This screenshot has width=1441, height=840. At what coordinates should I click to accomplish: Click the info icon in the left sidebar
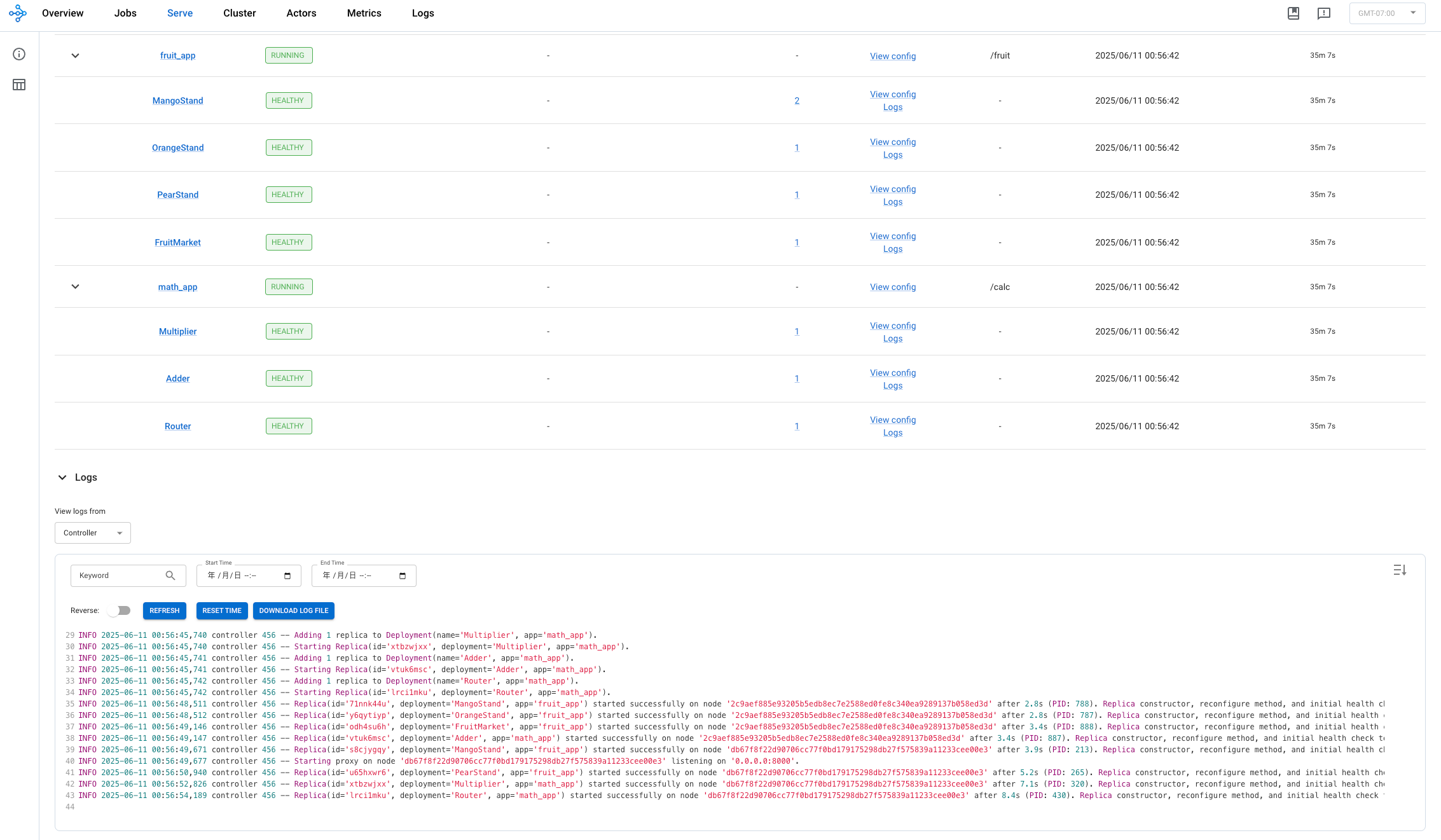pyautogui.click(x=18, y=54)
